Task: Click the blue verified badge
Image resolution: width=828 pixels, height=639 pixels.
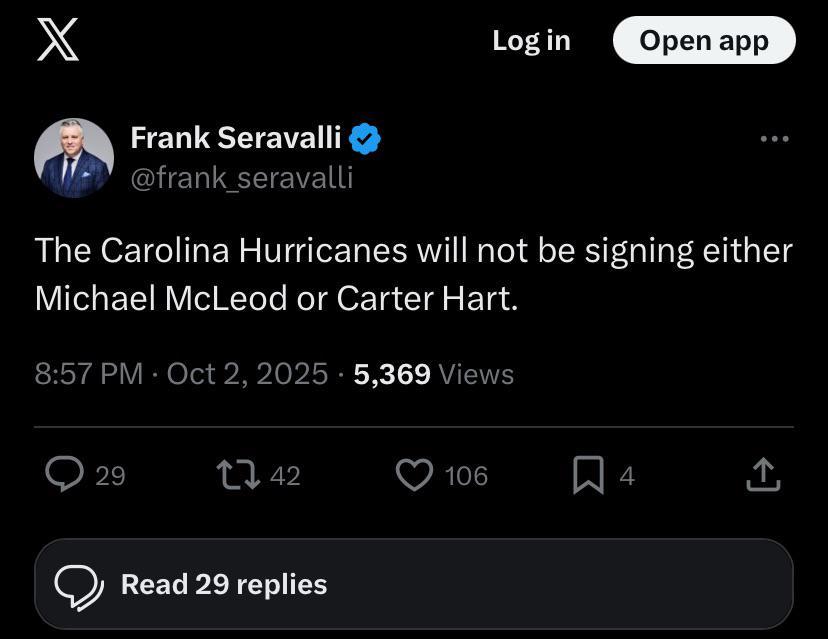Action: pos(365,139)
